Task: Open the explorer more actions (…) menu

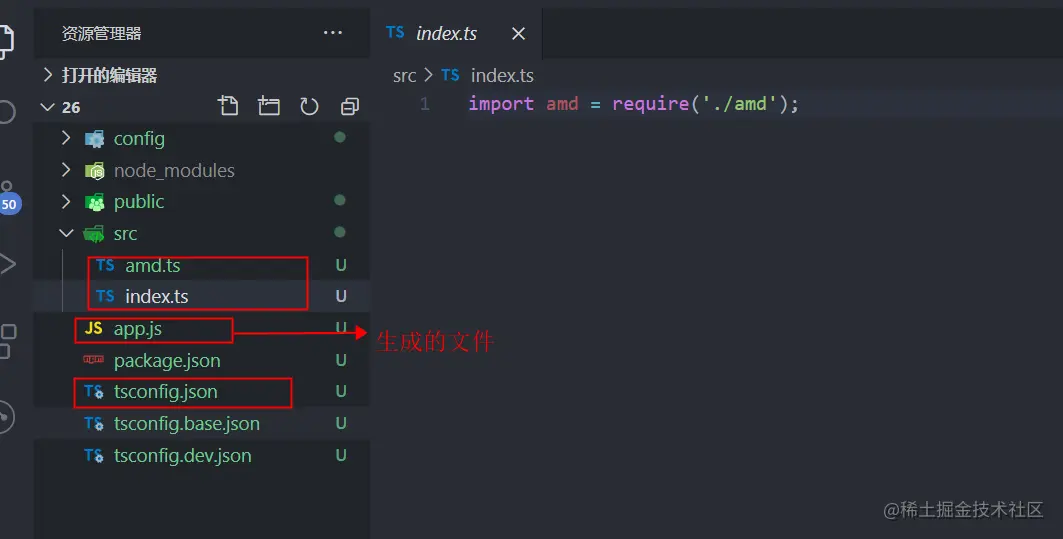Action: pos(332,33)
